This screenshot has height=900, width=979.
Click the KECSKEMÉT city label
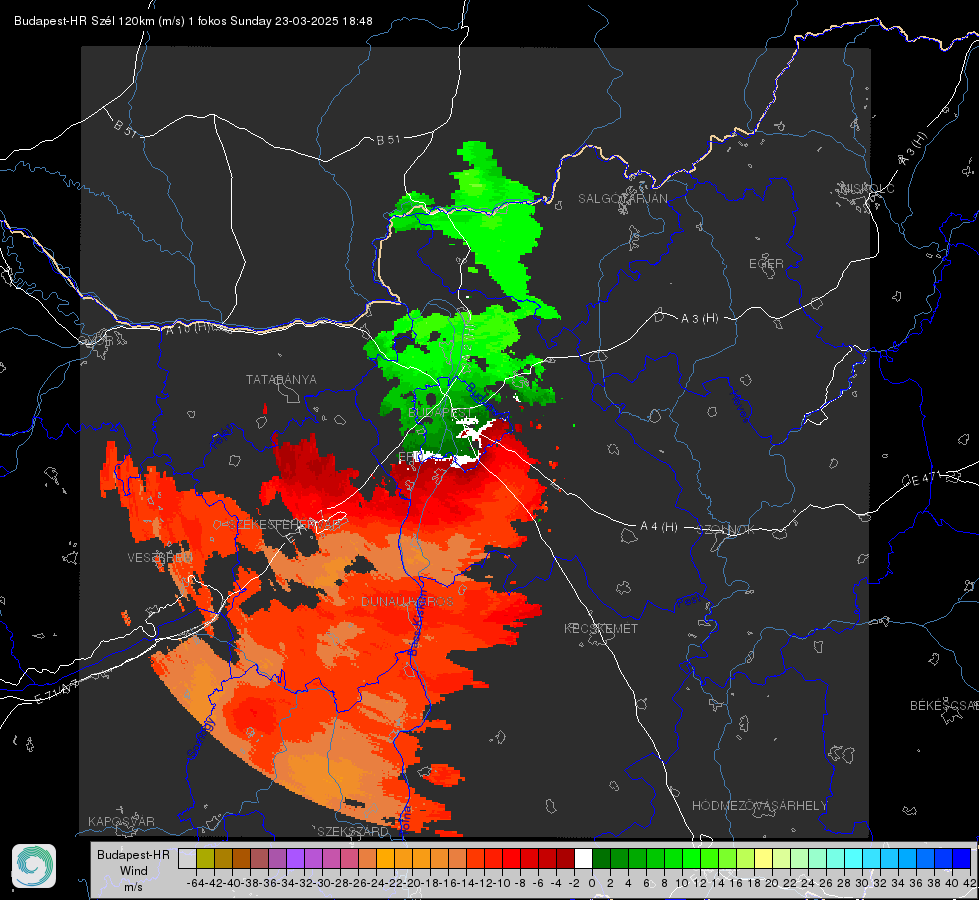pyautogui.click(x=601, y=628)
